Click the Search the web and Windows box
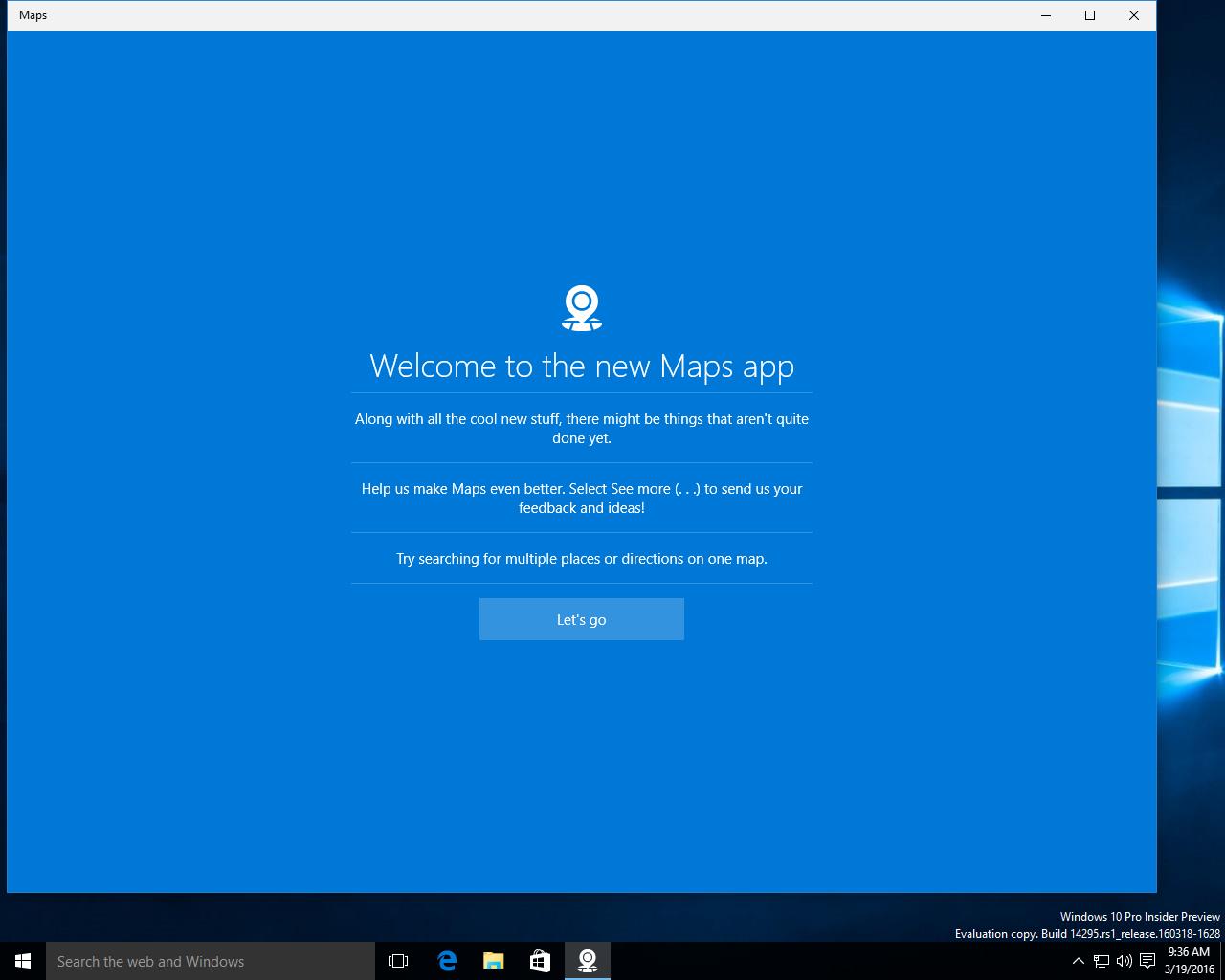Screen dimensions: 1225x980 (x=211, y=961)
